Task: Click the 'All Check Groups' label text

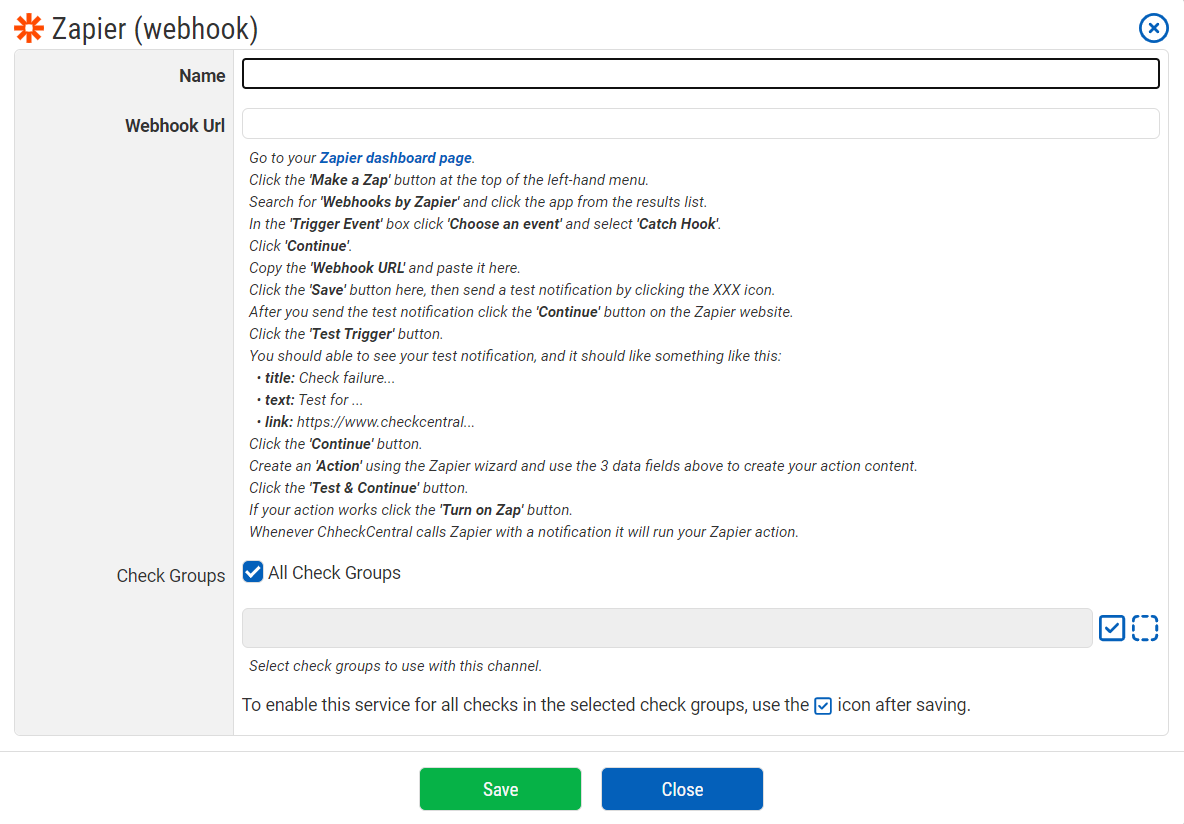Action: 334,573
